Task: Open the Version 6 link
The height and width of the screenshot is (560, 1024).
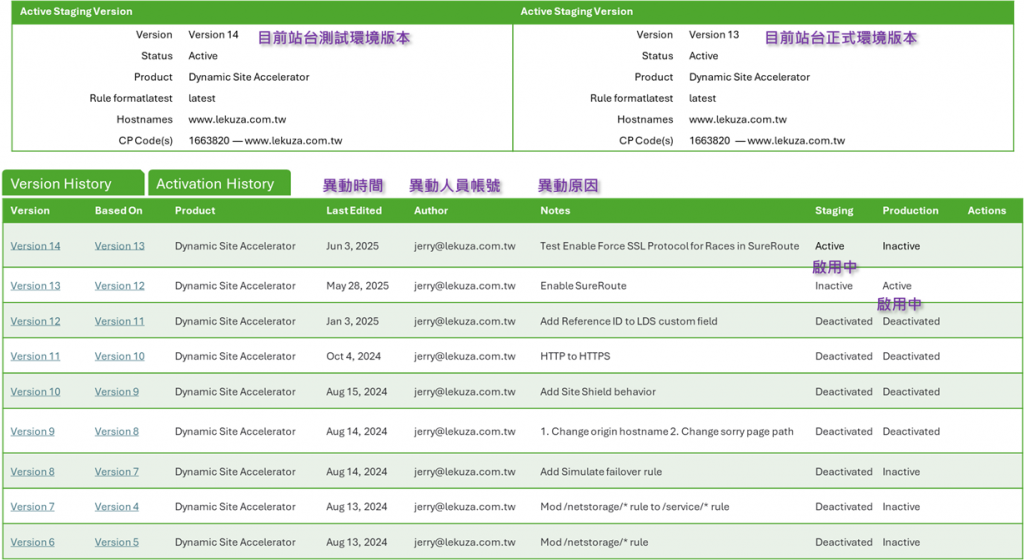Action: click(x=33, y=542)
